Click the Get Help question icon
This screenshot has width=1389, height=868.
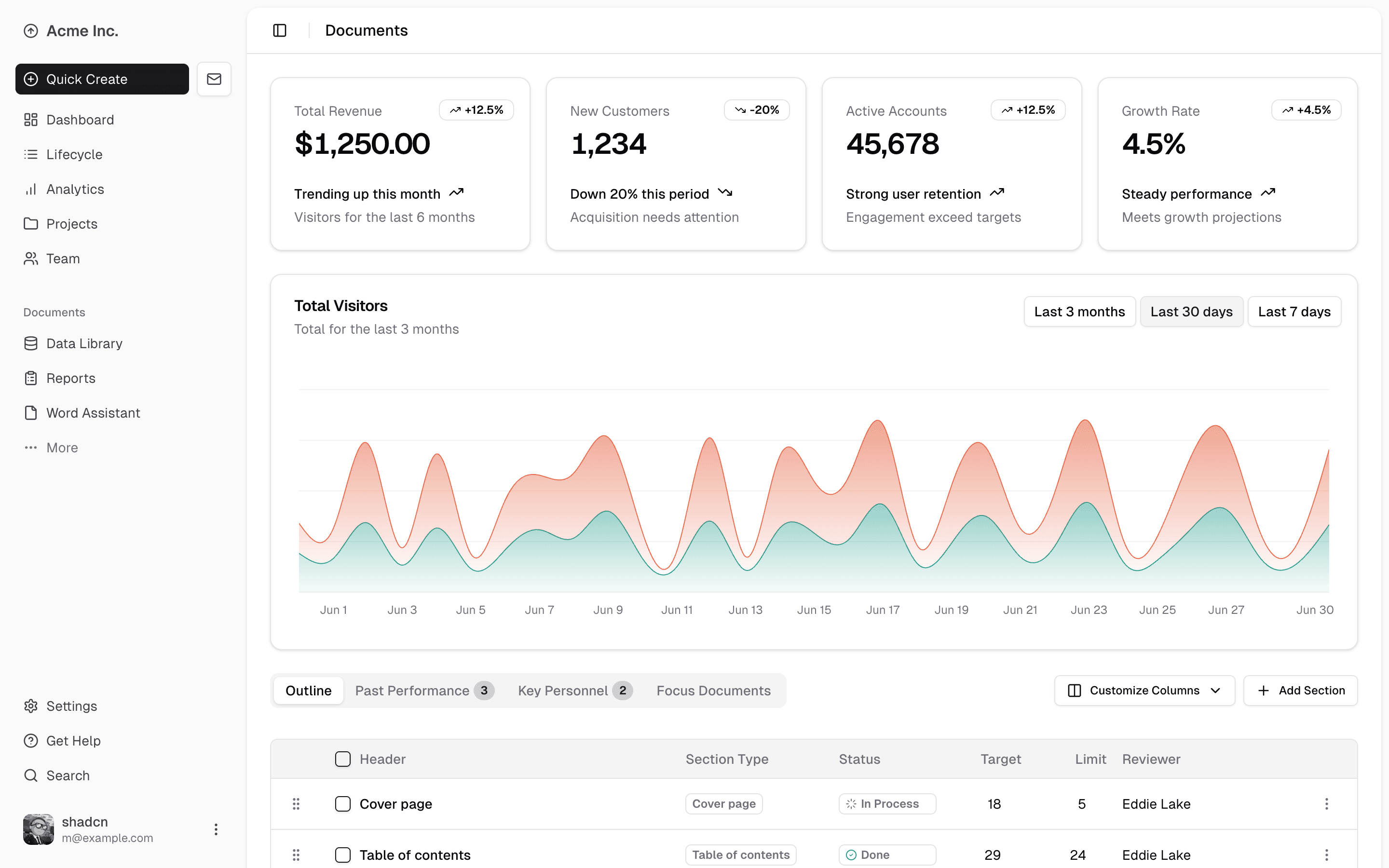[x=31, y=741]
